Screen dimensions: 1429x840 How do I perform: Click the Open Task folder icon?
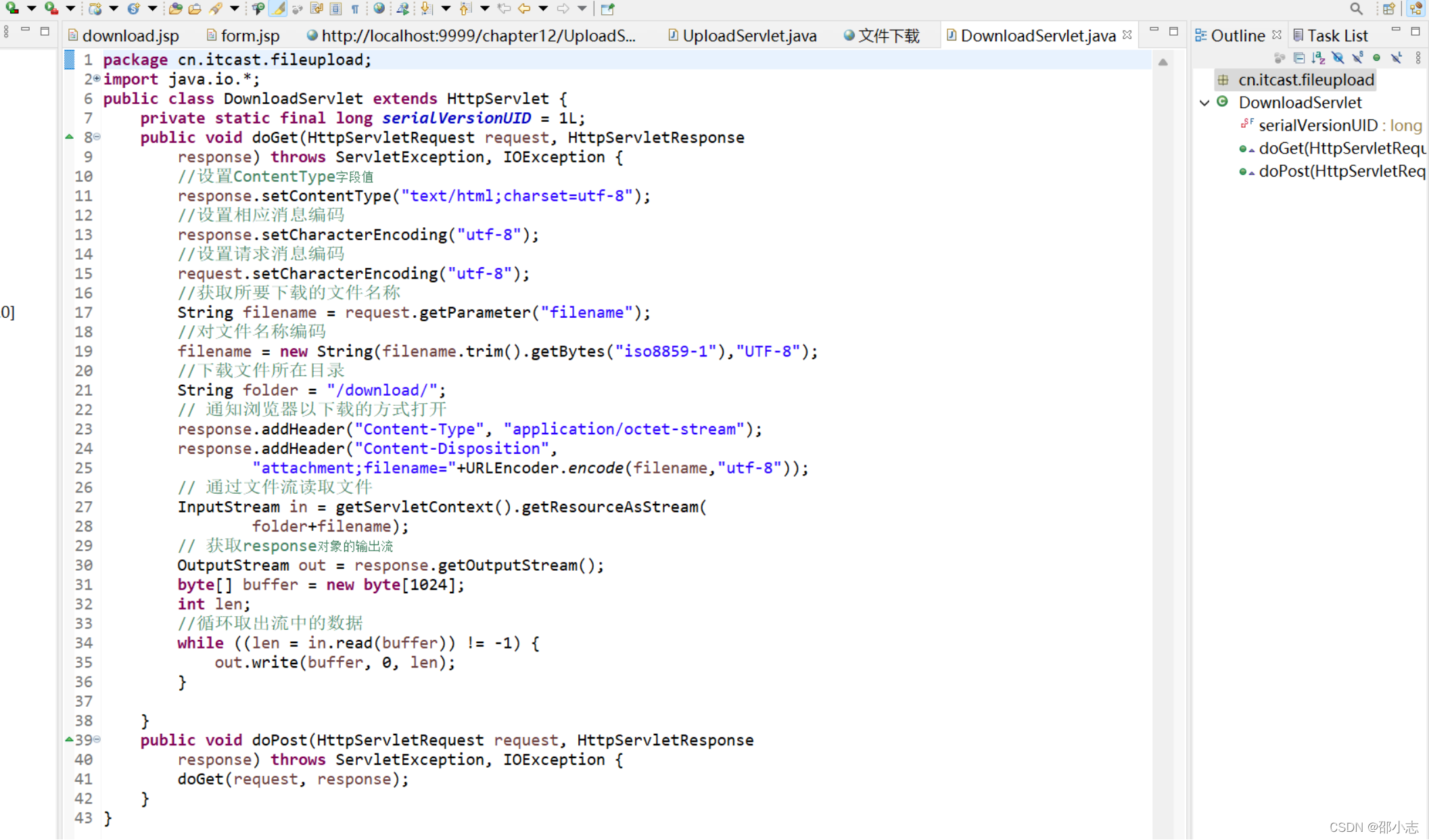point(195,9)
